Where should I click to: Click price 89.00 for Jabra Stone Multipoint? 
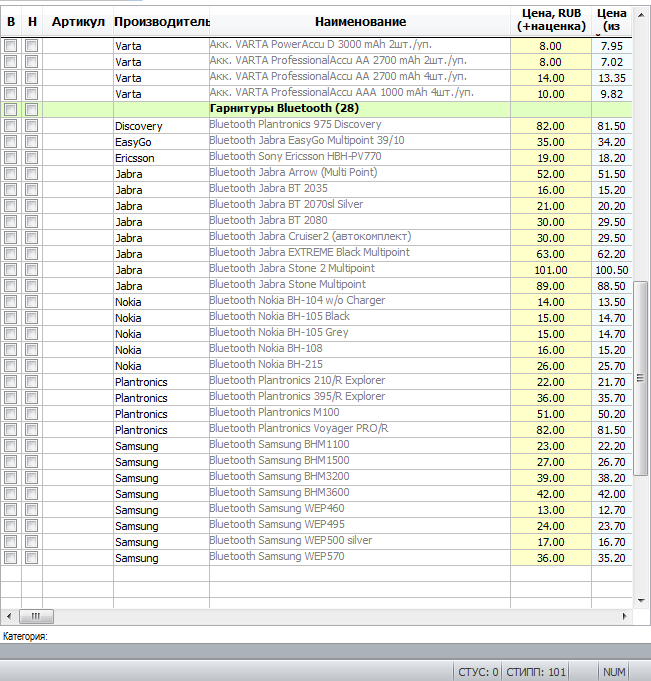[x=551, y=286]
